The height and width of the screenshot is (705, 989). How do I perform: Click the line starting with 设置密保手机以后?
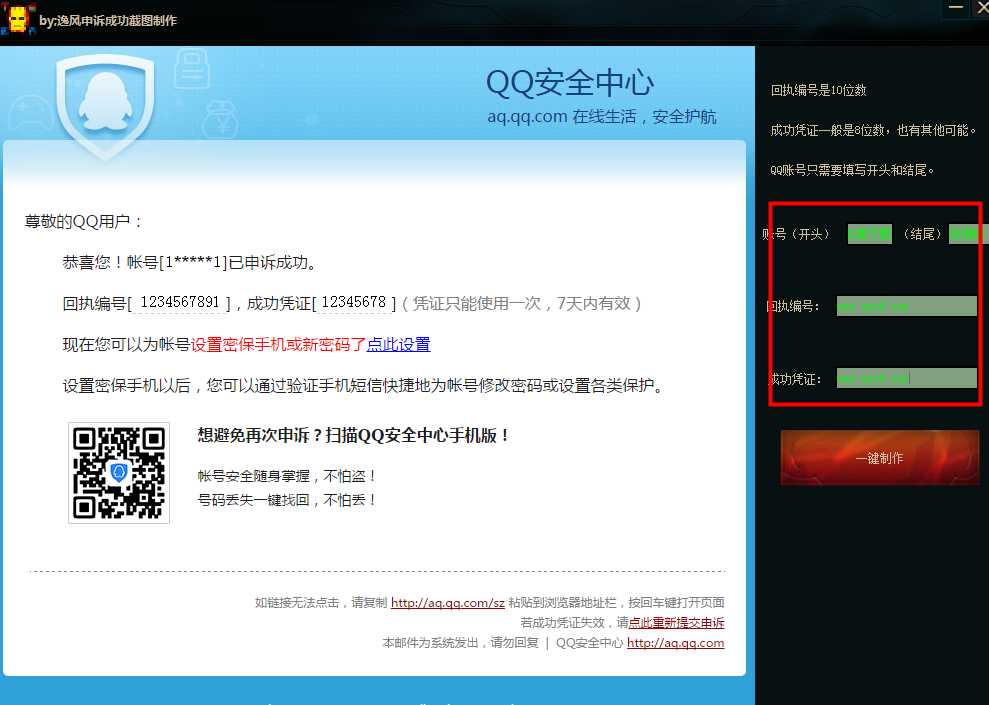pyautogui.click(x=365, y=385)
